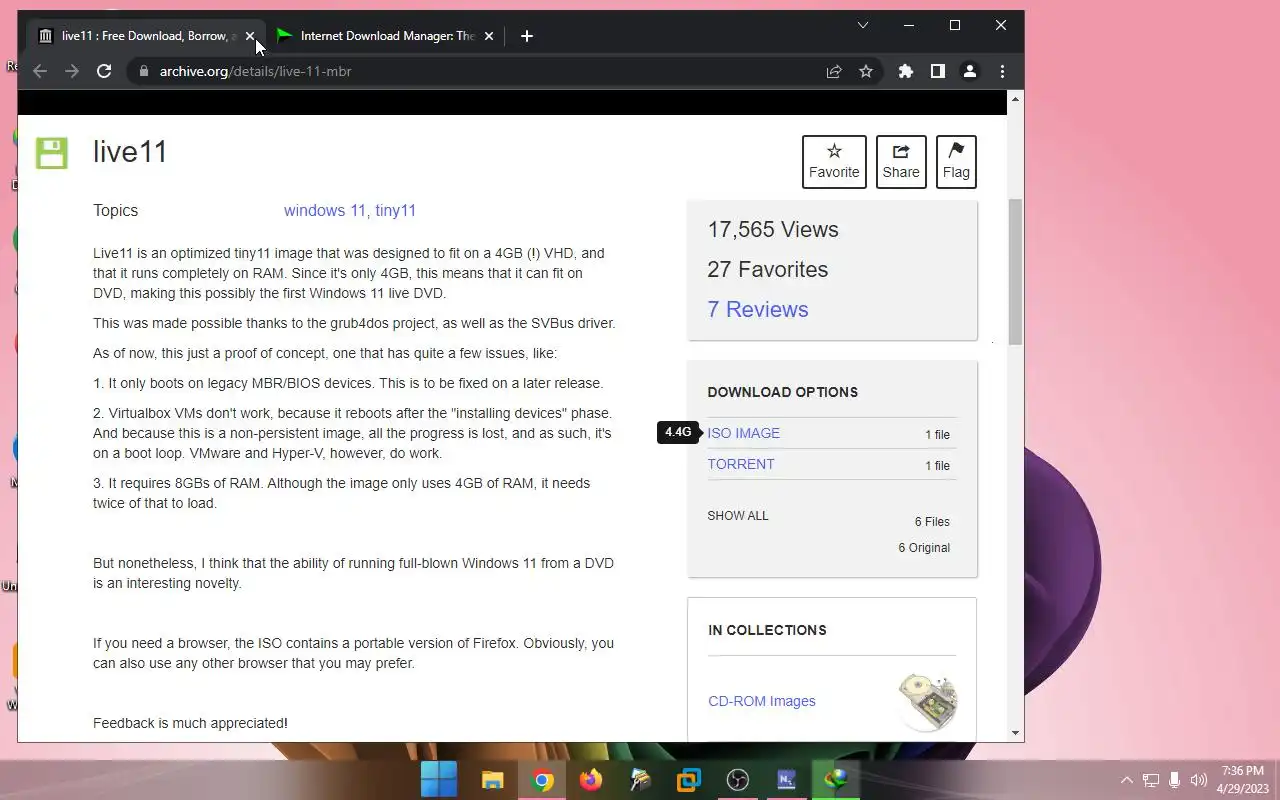Viewport: 1280px width, 800px height.
Task: Share this page from the address bar
Action: click(833, 71)
